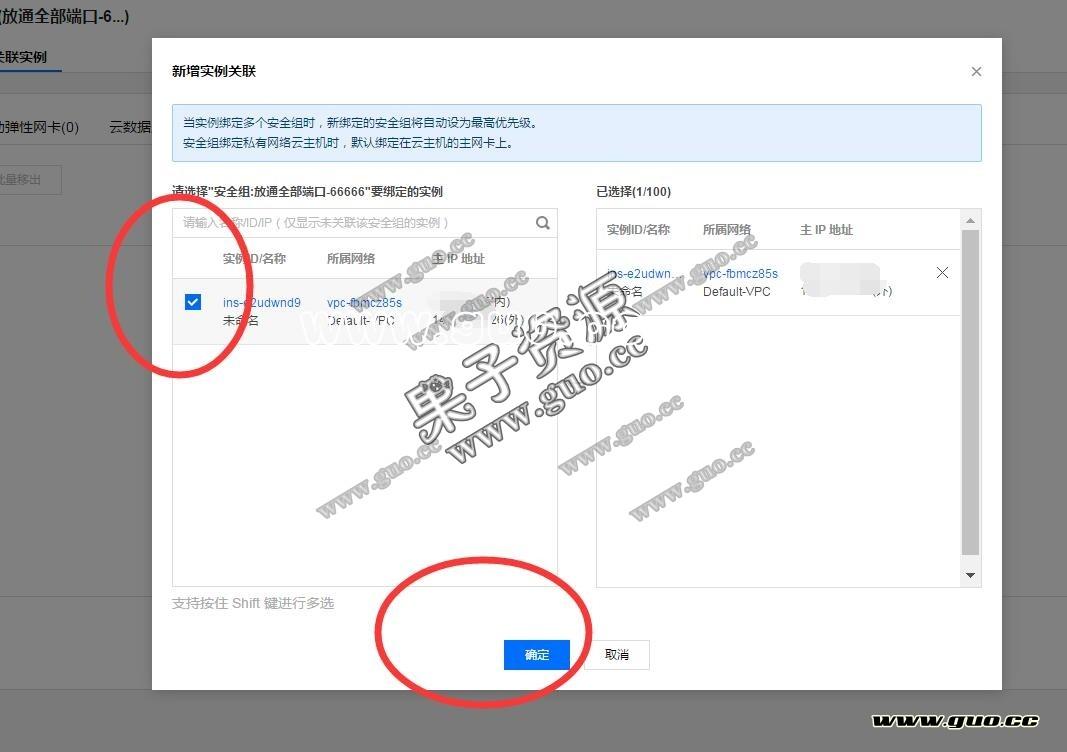The width and height of the screenshot is (1067, 752).
Task: Switch to the 云数据 tab
Action: point(130,127)
